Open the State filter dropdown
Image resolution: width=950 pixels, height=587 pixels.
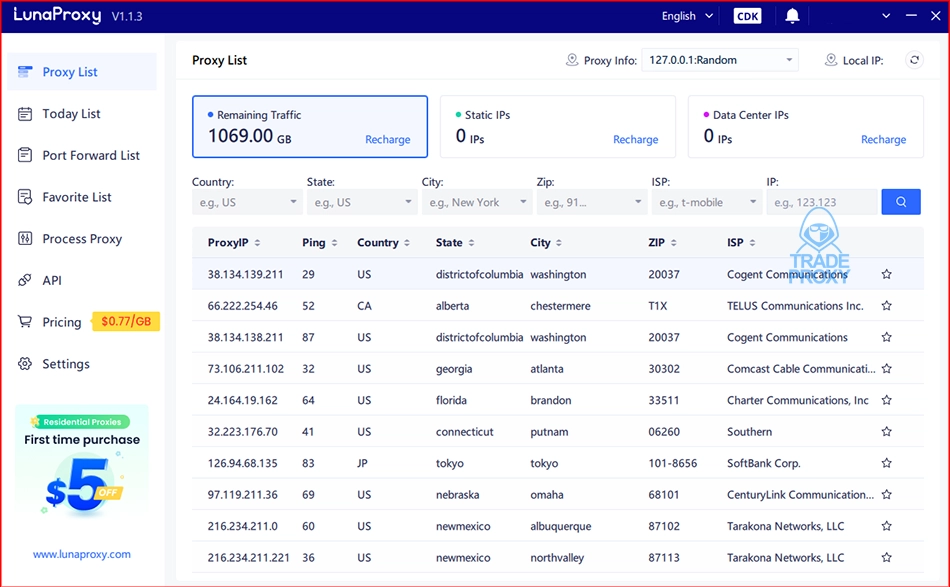pyautogui.click(x=362, y=202)
